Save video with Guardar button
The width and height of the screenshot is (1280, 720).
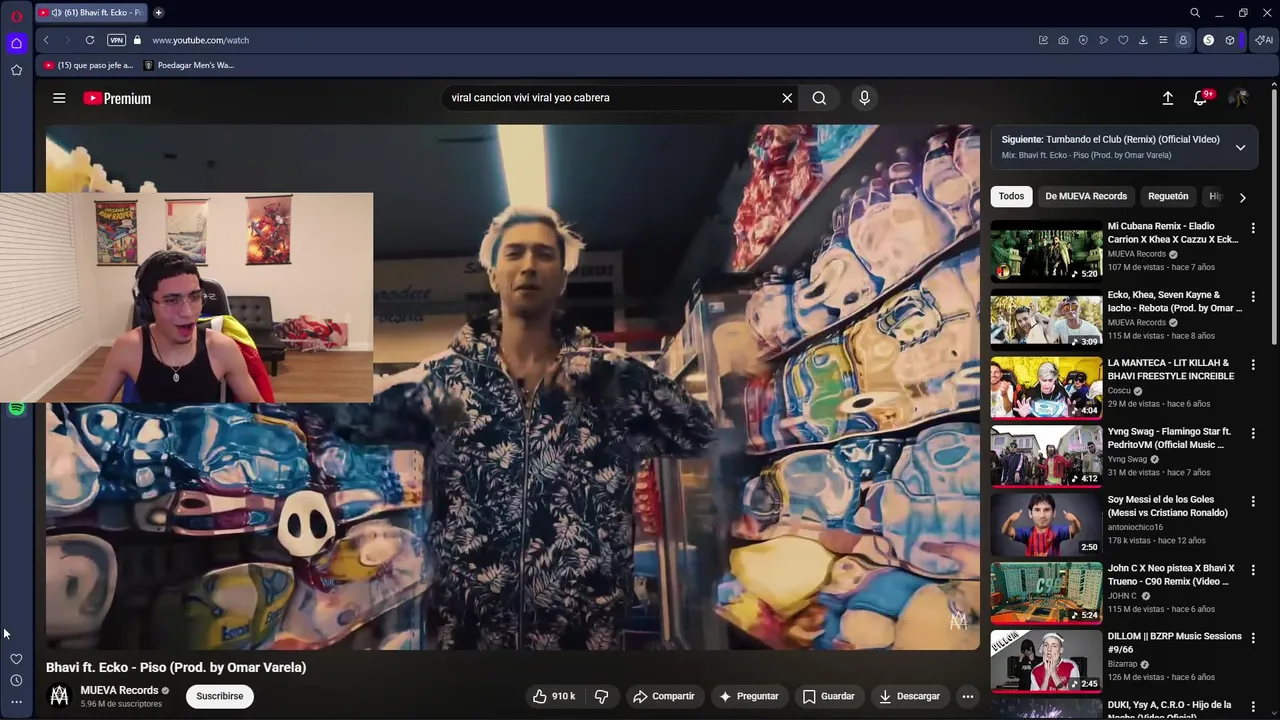[829, 696]
